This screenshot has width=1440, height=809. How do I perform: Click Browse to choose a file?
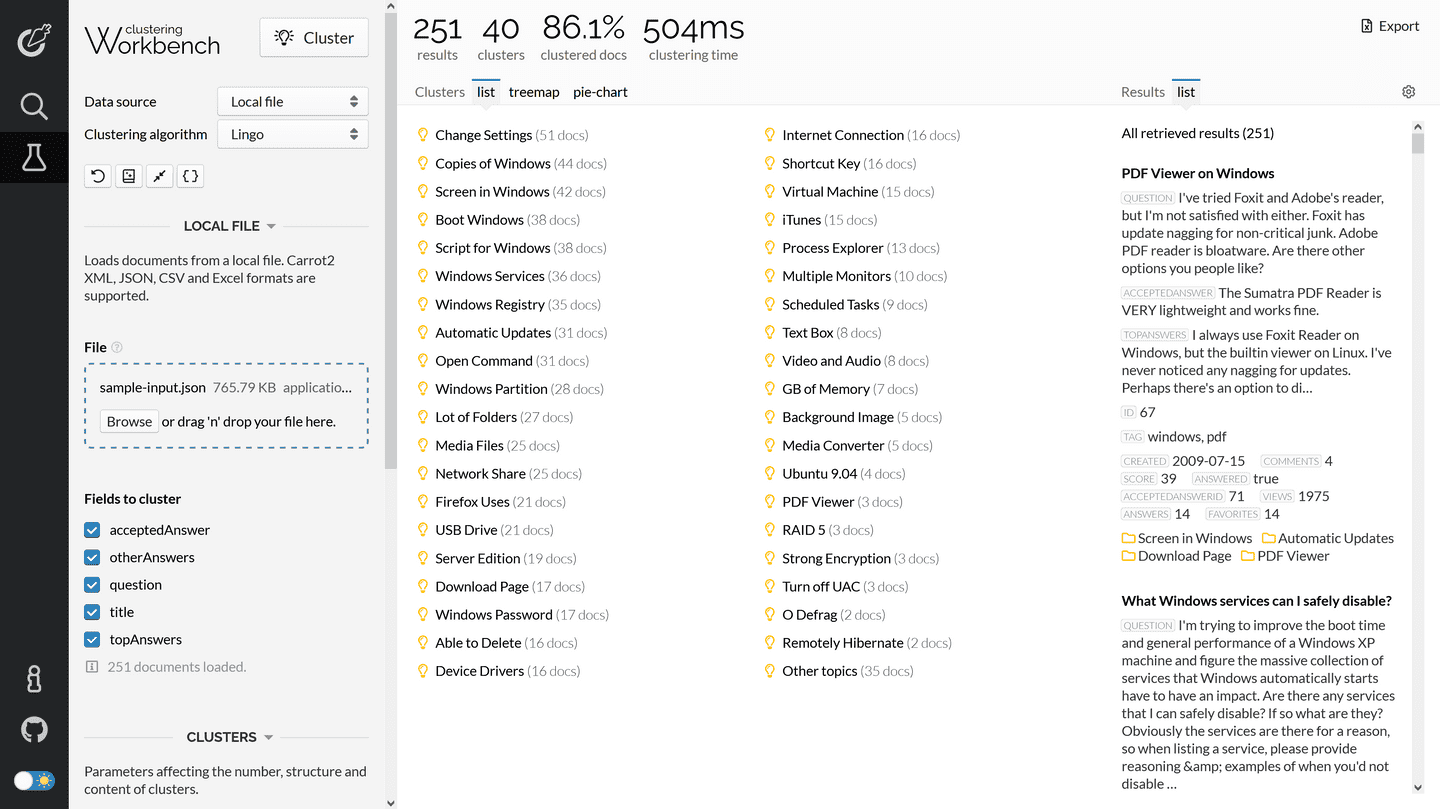(129, 422)
